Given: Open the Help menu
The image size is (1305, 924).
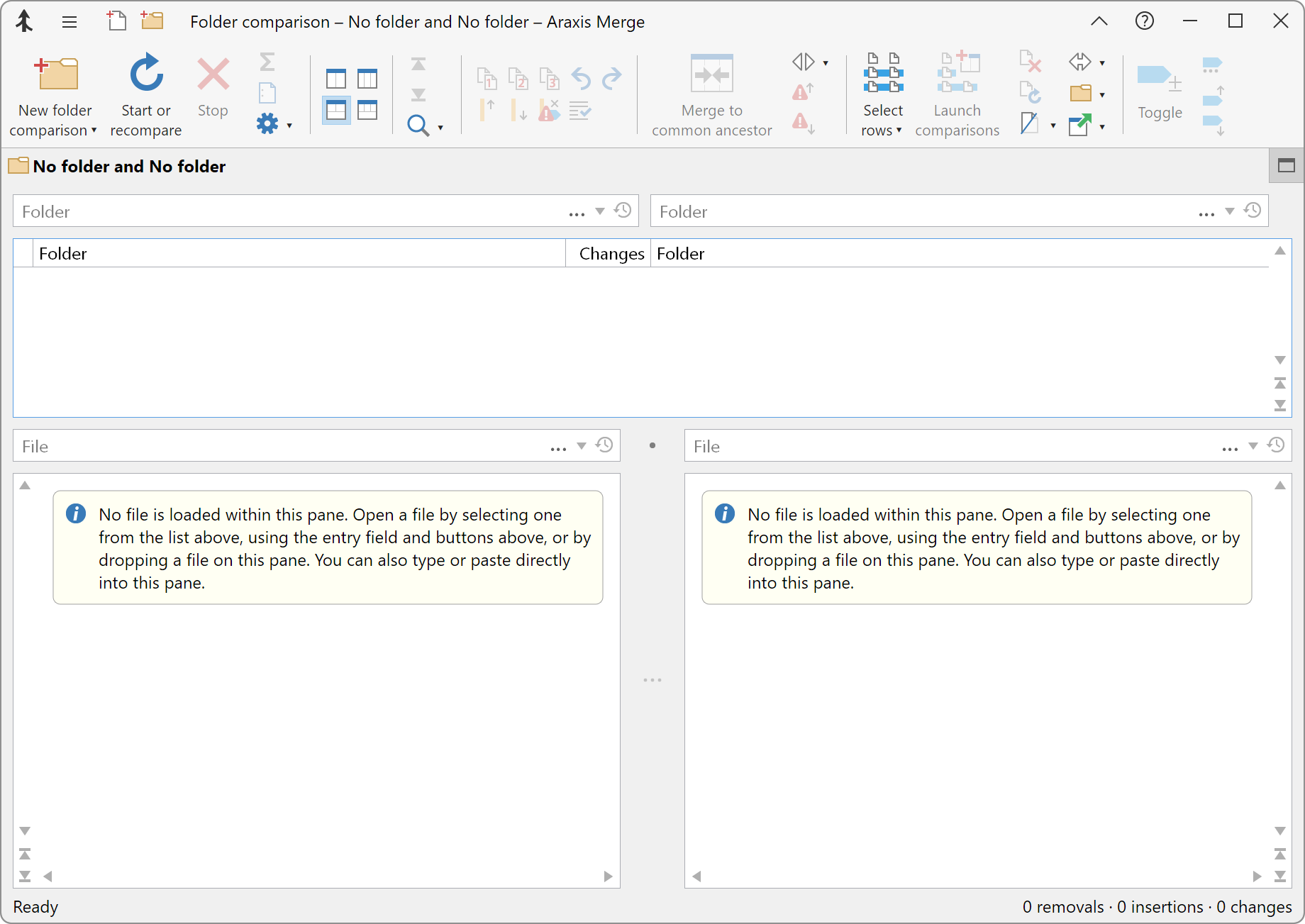Looking at the screenshot, I should tap(1144, 21).
